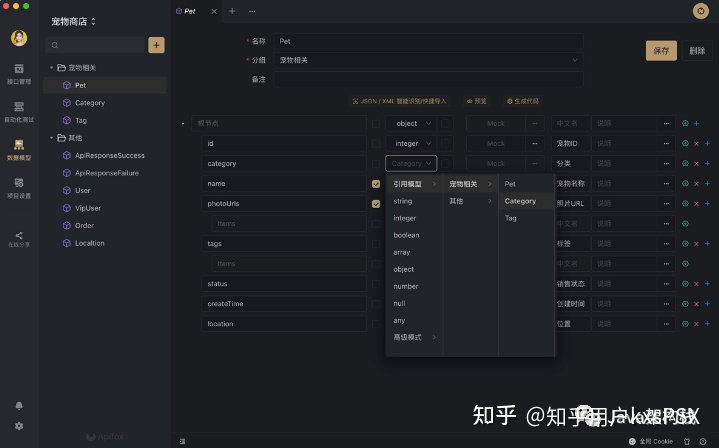Image resolution: width=719 pixels, height=448 pixels.
Task: Add child field on root node row
Action: click(x=697, y=123)
